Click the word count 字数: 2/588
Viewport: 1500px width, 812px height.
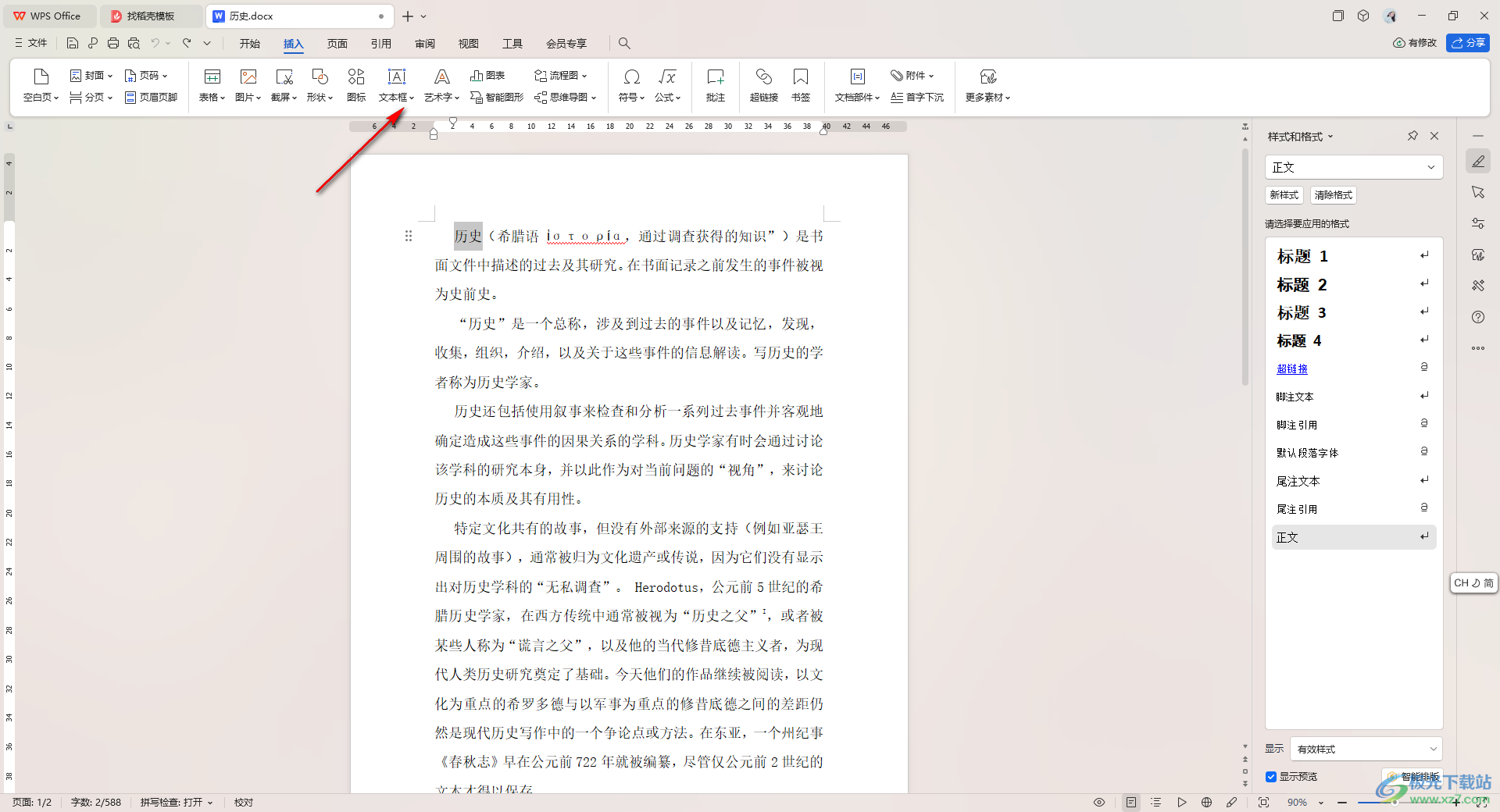(x=96, y=802)
